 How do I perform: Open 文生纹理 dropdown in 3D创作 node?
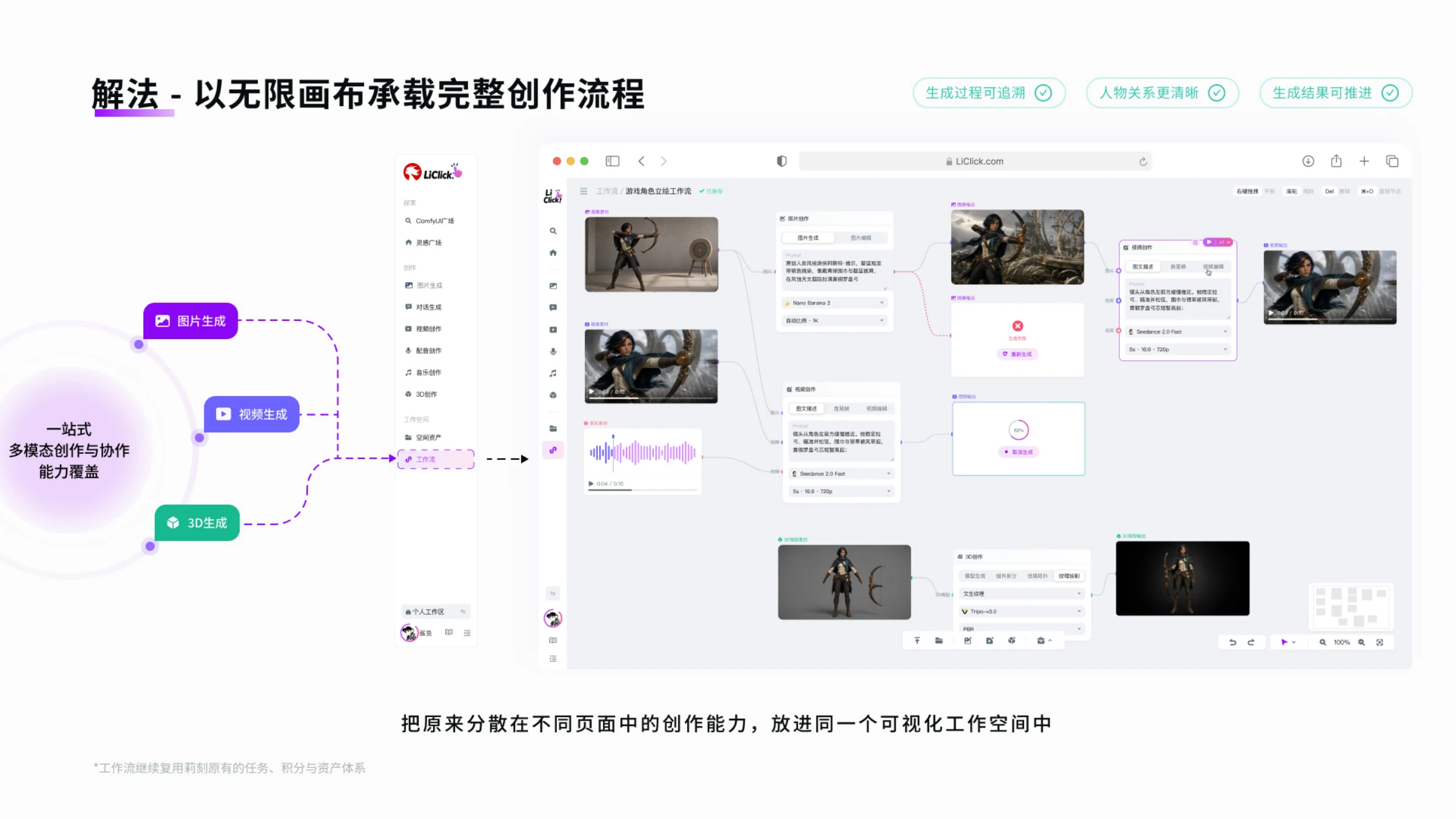[1022, 594]
